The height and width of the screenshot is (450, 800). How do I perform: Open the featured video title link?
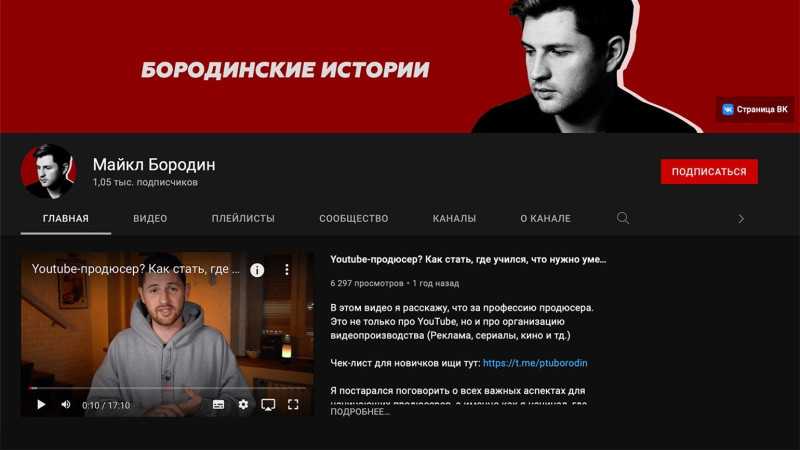(468, 259)
